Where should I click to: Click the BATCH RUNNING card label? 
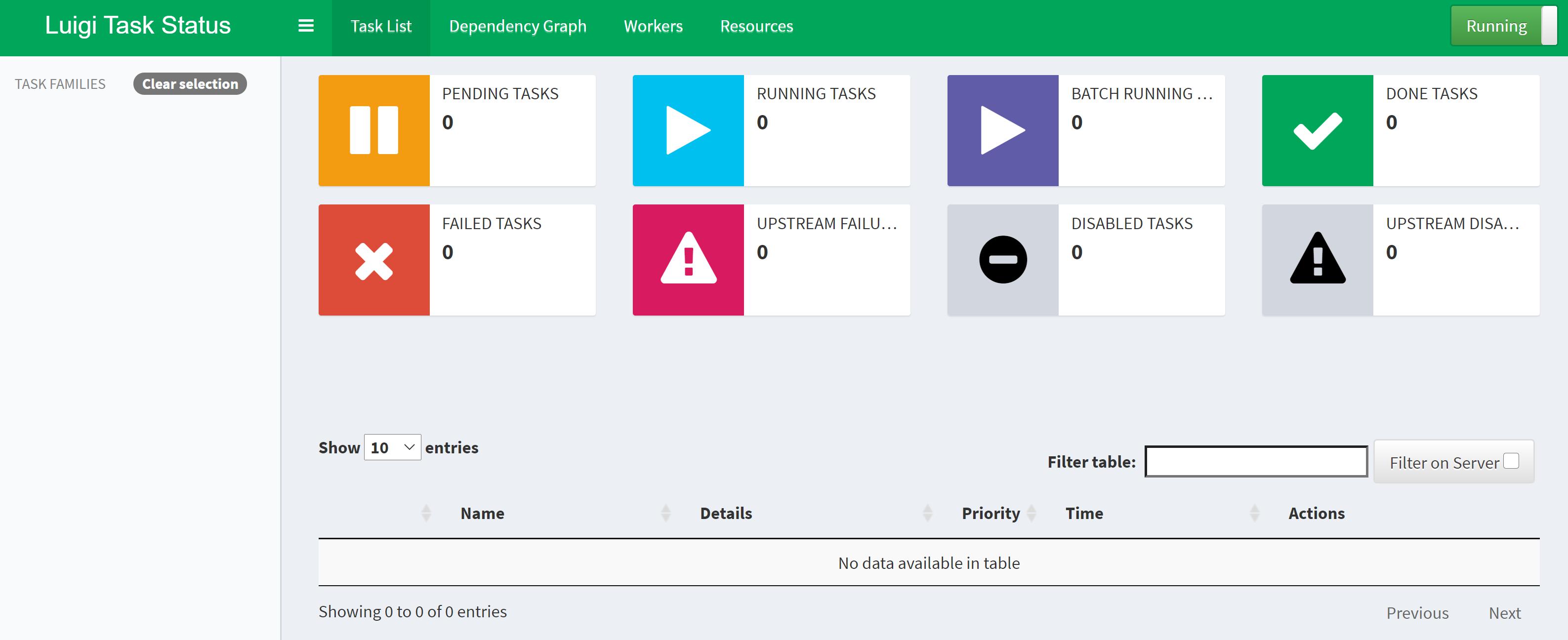(x=1142, y=94)
